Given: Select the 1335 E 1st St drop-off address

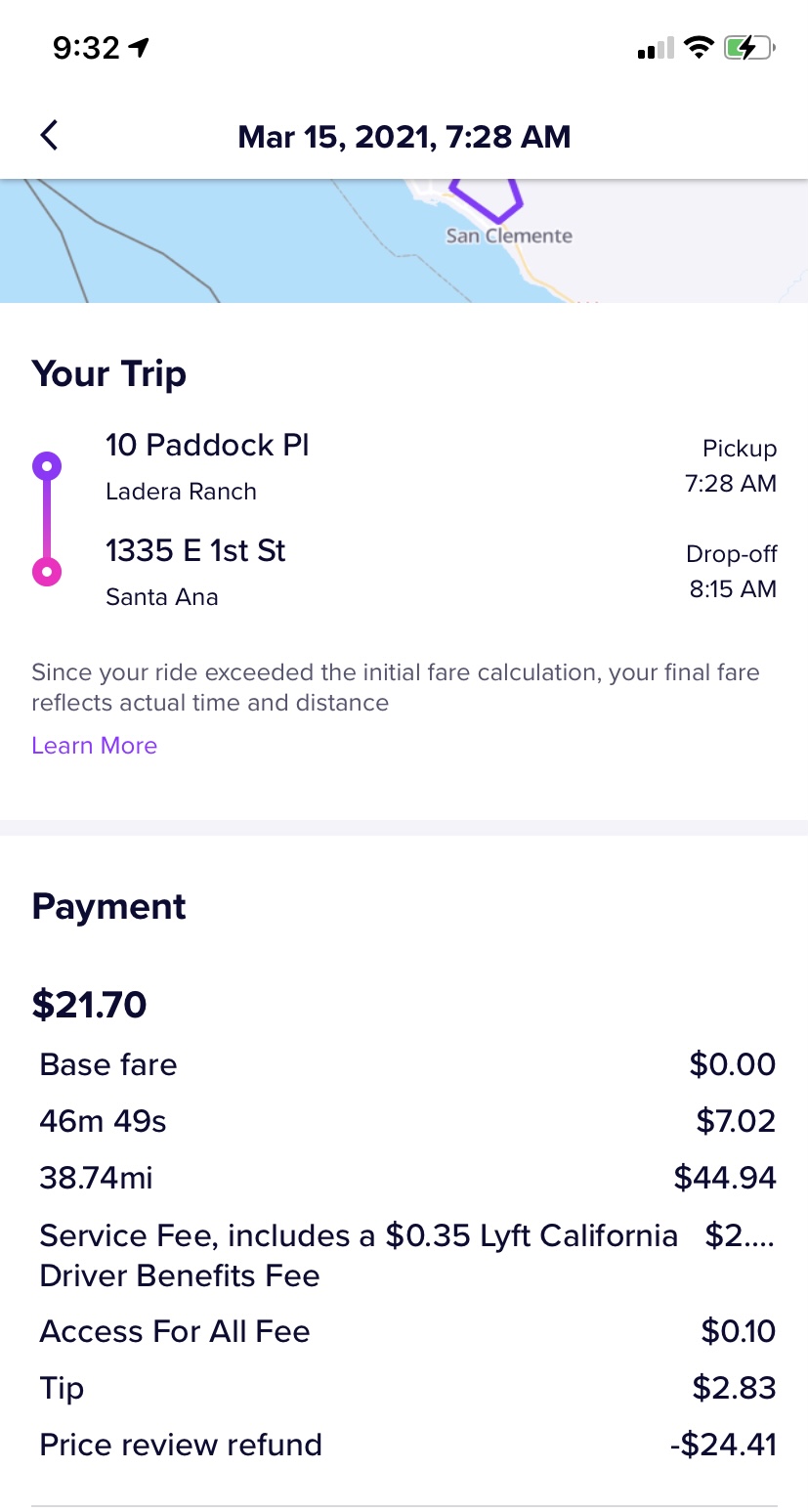Looking at the screenshot, I should (x=195, y=551).
